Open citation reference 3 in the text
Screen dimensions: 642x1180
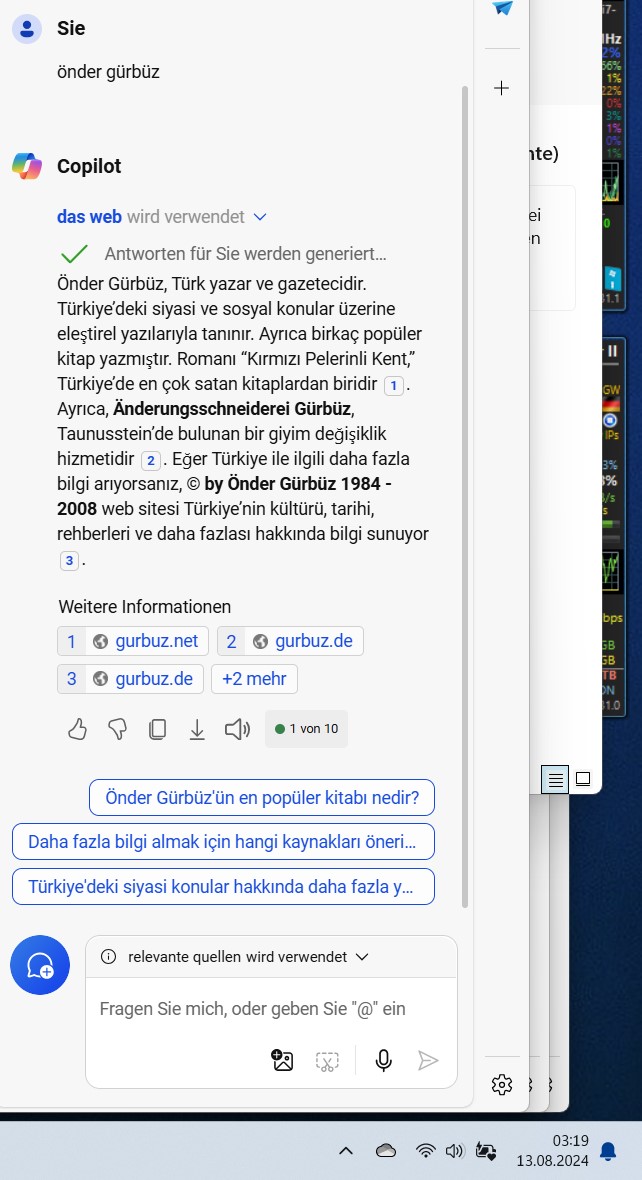[69, 561]
